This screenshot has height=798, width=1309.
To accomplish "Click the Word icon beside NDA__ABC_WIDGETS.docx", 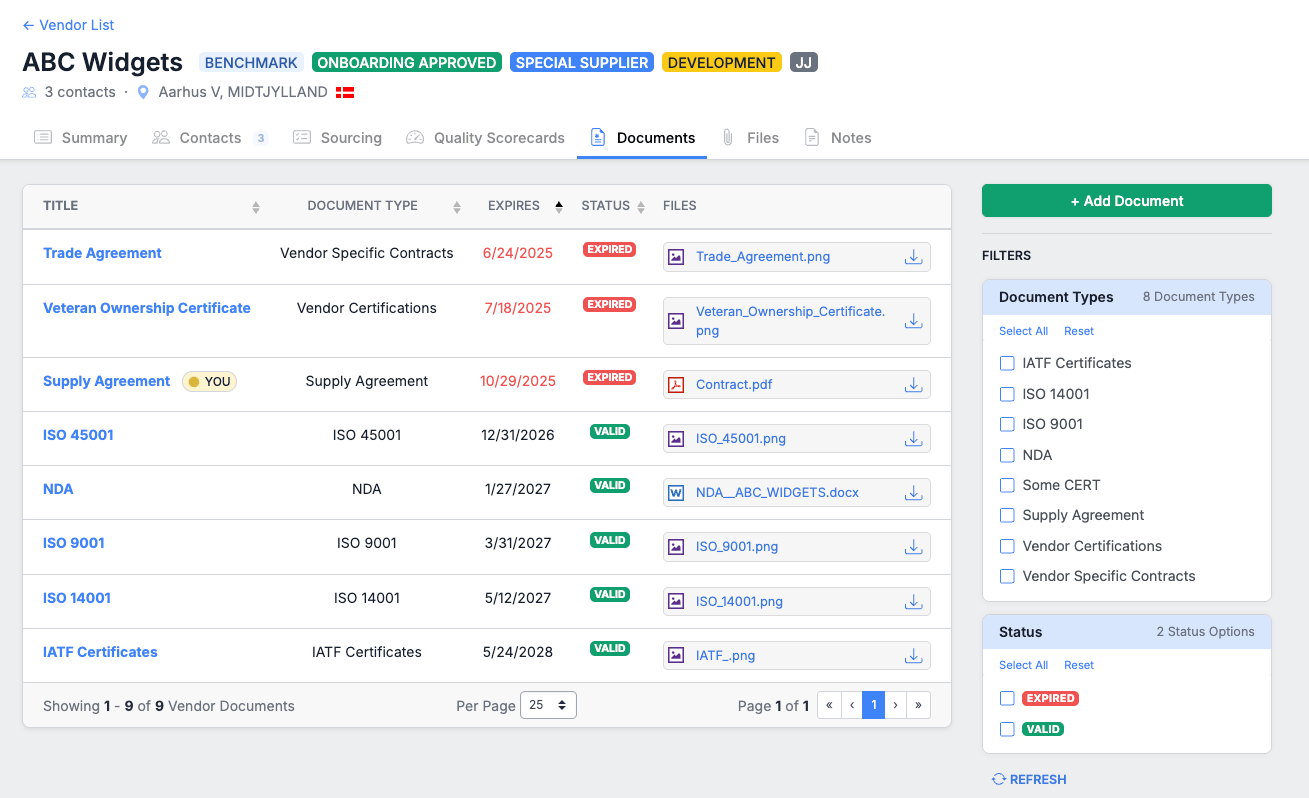I will click(678, 492).
